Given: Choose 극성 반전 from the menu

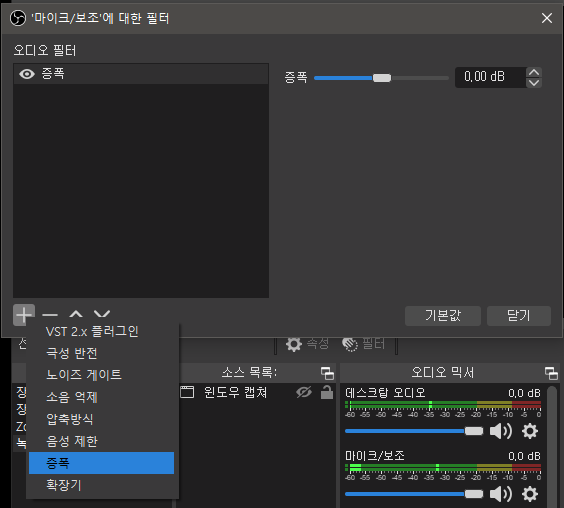Looking at the screenshot, I should point(101,353).
